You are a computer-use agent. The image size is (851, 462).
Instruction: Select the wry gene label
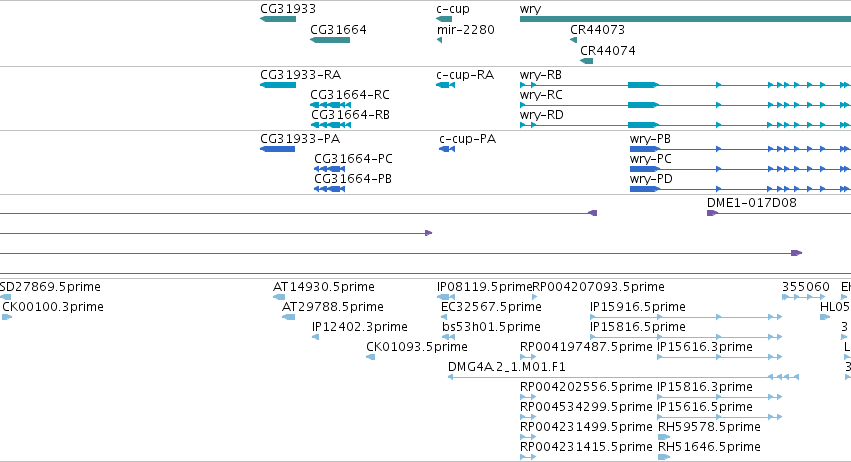click(530, 9)
